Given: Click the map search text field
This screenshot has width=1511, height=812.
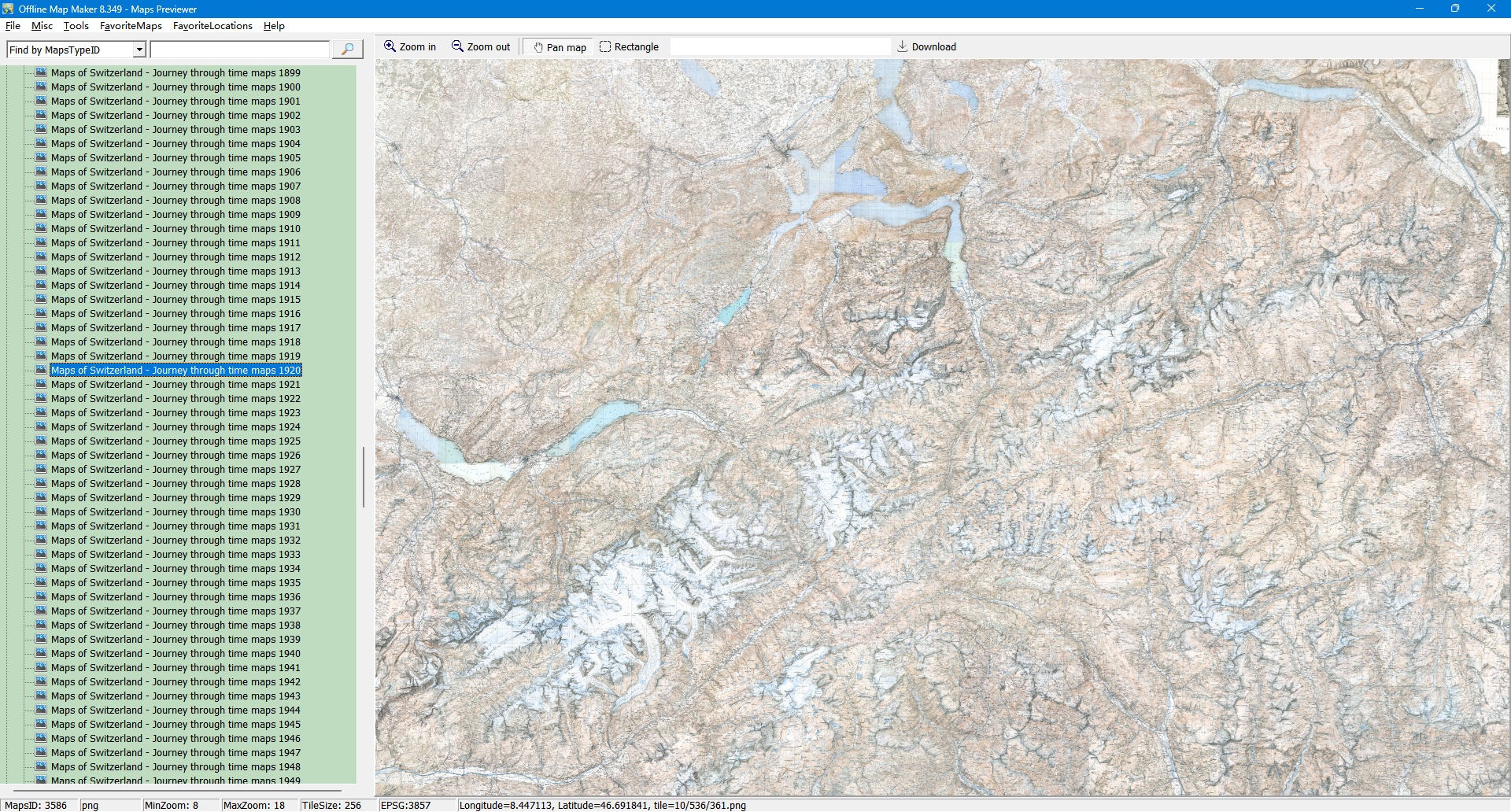Looking at the screenshot, I should pos(240,50).
